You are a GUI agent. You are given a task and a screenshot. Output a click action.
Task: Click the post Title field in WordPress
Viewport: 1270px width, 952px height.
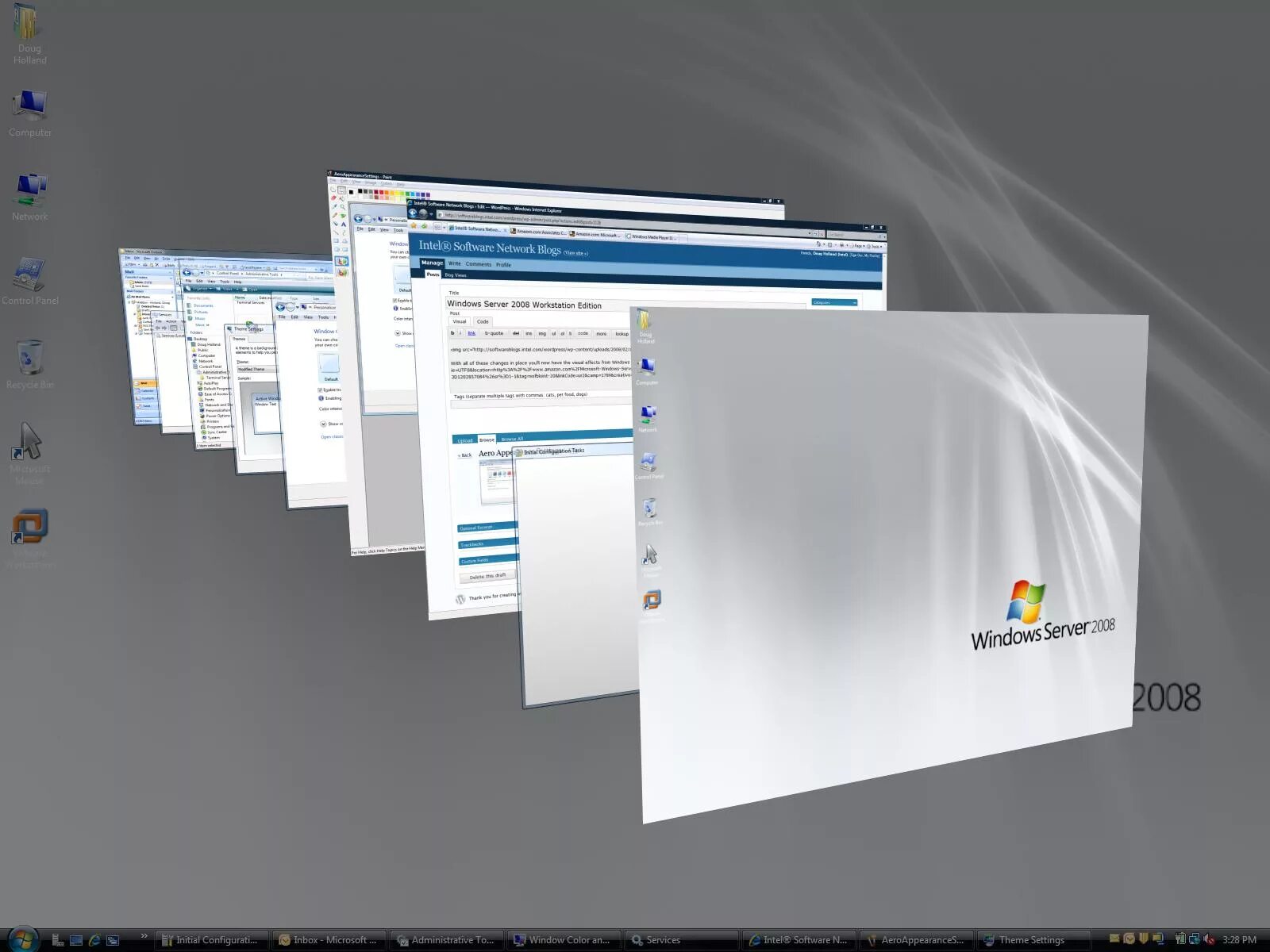click(627, 305)
